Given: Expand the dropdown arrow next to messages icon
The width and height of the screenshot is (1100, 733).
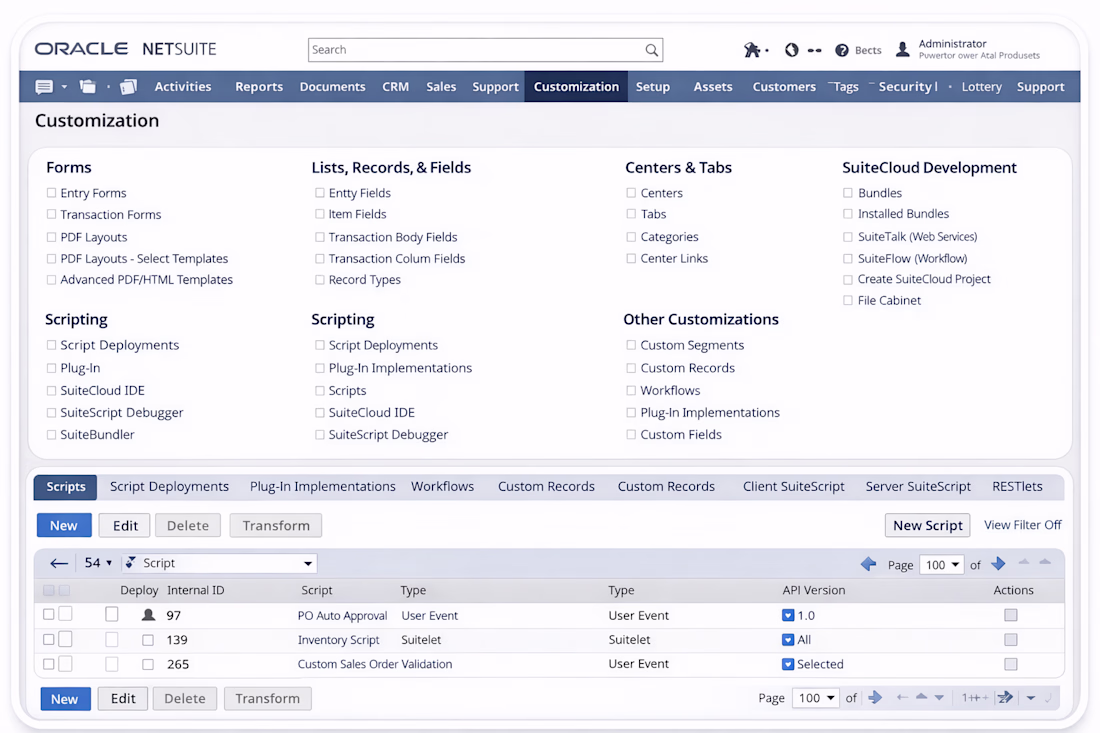Looking at the screenshot, I should pos(64,87).
